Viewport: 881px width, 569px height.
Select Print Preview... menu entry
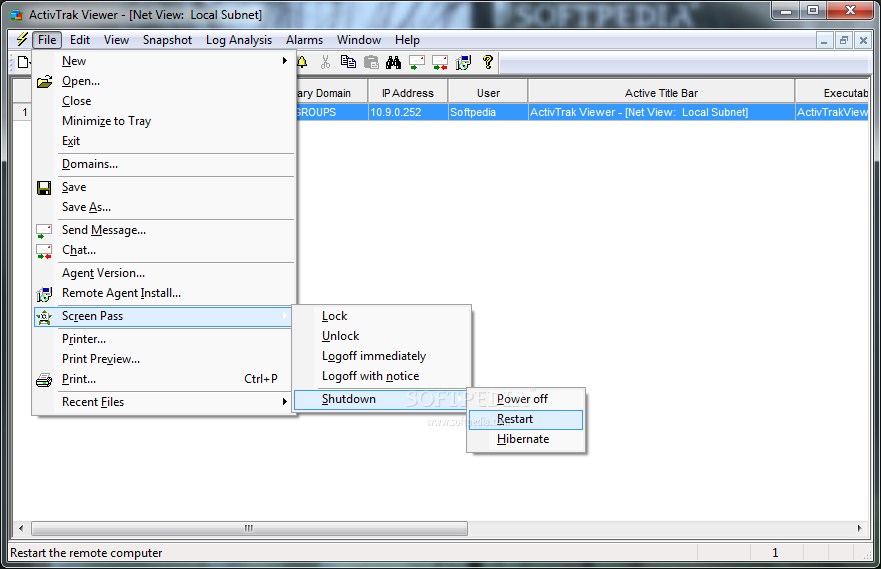pos(164,359)
